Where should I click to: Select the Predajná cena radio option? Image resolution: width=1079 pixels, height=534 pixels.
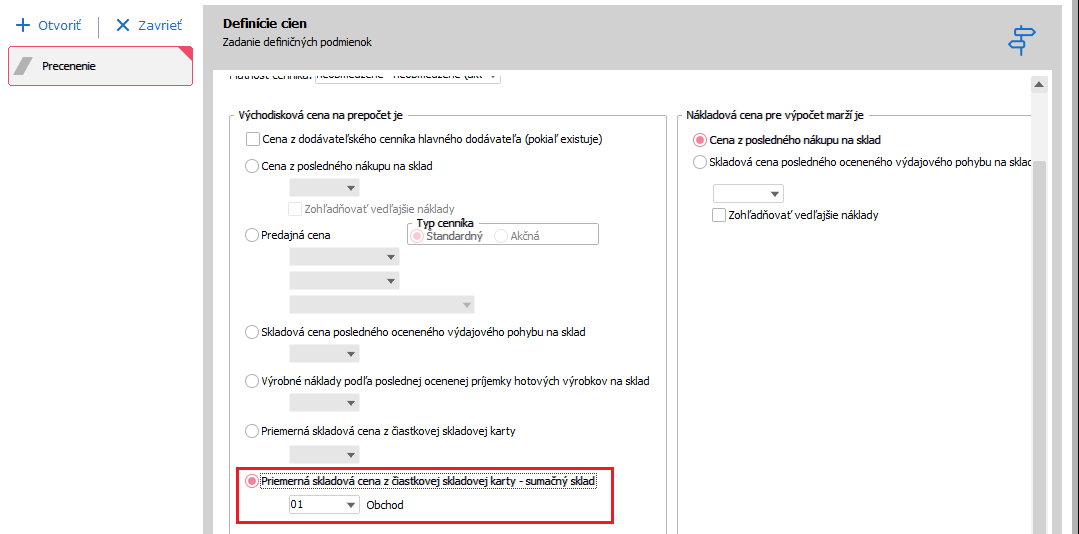(x=252, y=235)
